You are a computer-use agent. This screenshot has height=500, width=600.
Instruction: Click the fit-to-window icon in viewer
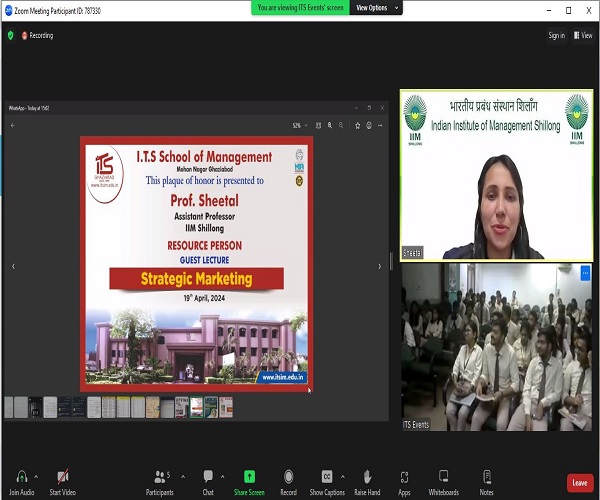click(318, 125)
